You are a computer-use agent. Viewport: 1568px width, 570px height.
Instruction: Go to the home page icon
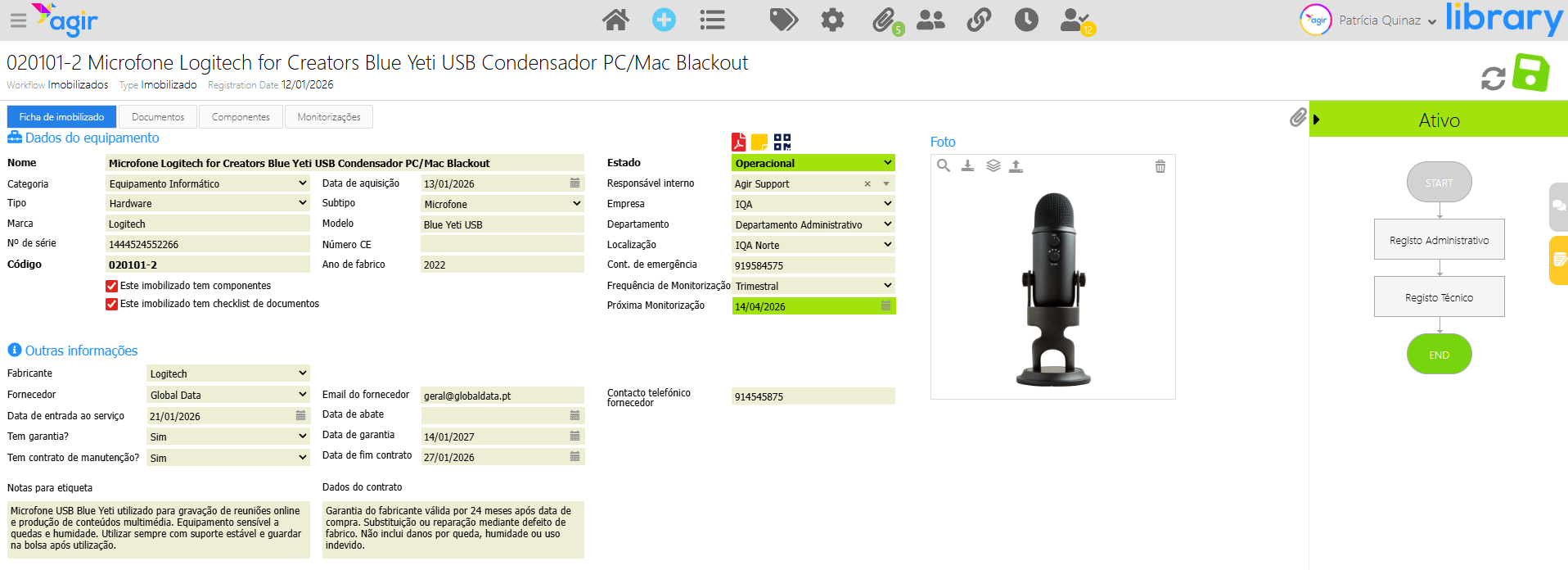[615, 20]
